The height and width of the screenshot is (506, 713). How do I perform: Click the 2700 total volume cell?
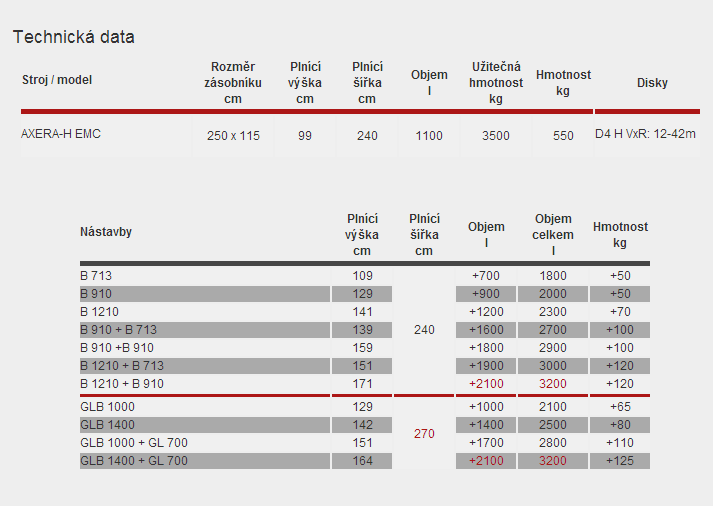(553, 330)
